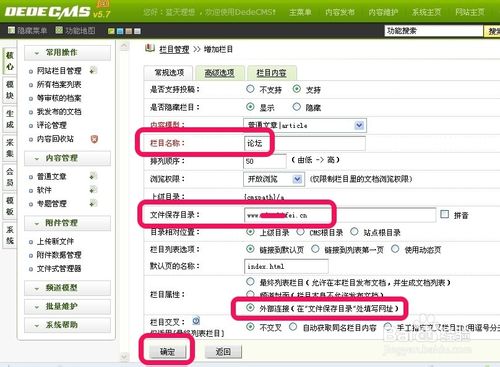
Task: Tick the 拼音 checkbox
Action: pos(444,214)
